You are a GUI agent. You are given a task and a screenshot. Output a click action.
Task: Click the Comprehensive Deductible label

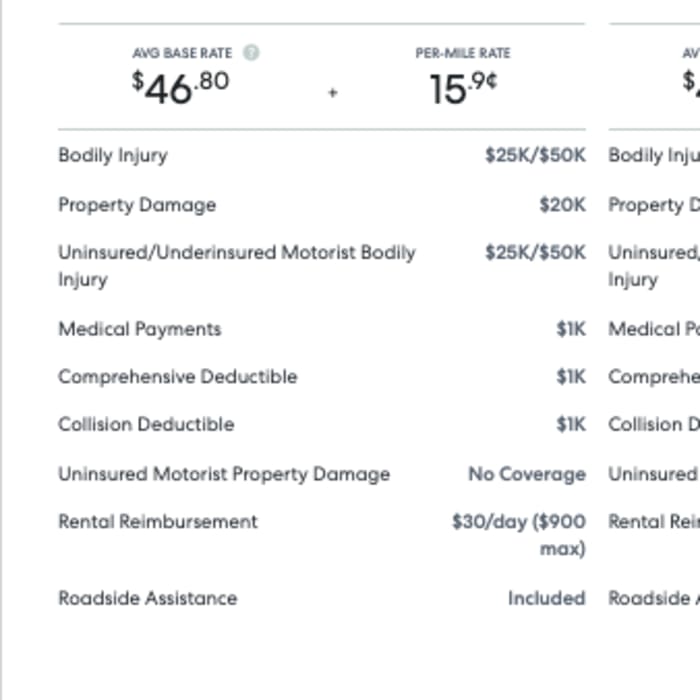[178, 377]
